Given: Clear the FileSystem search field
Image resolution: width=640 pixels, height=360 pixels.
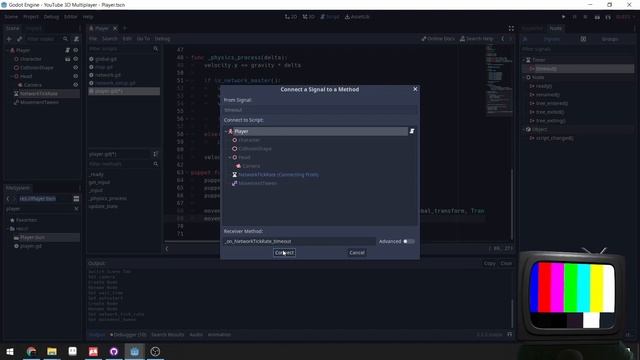Looking at the screenshot, I should click(76, 209).
